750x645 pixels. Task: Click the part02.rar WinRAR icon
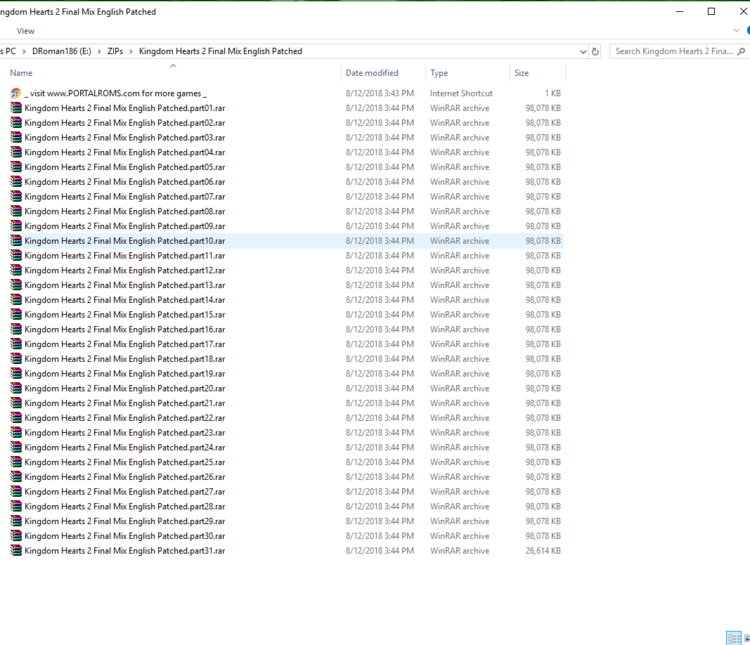tap(16, 123)
